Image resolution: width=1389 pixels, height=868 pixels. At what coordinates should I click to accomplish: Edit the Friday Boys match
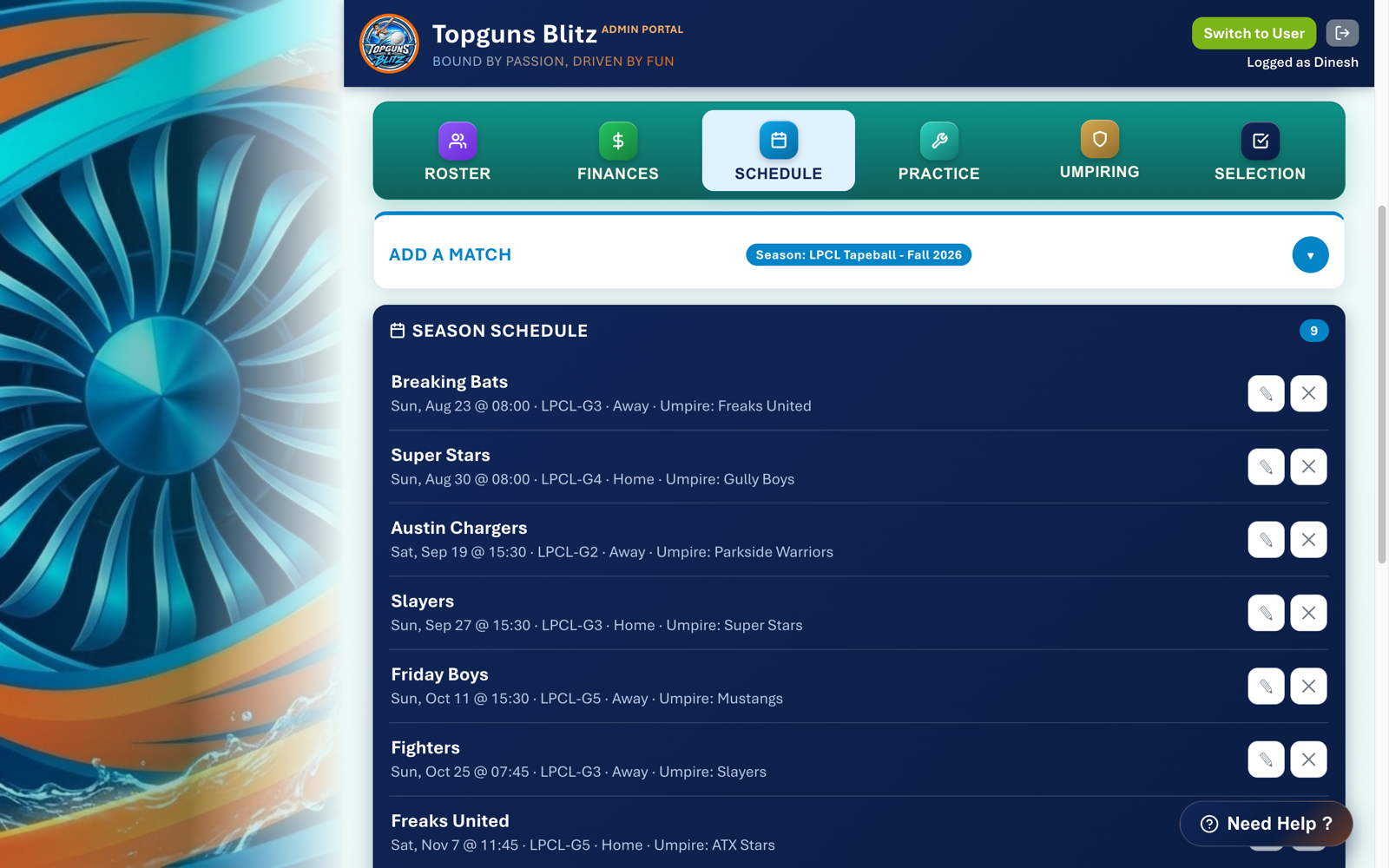click(1266, 687)
